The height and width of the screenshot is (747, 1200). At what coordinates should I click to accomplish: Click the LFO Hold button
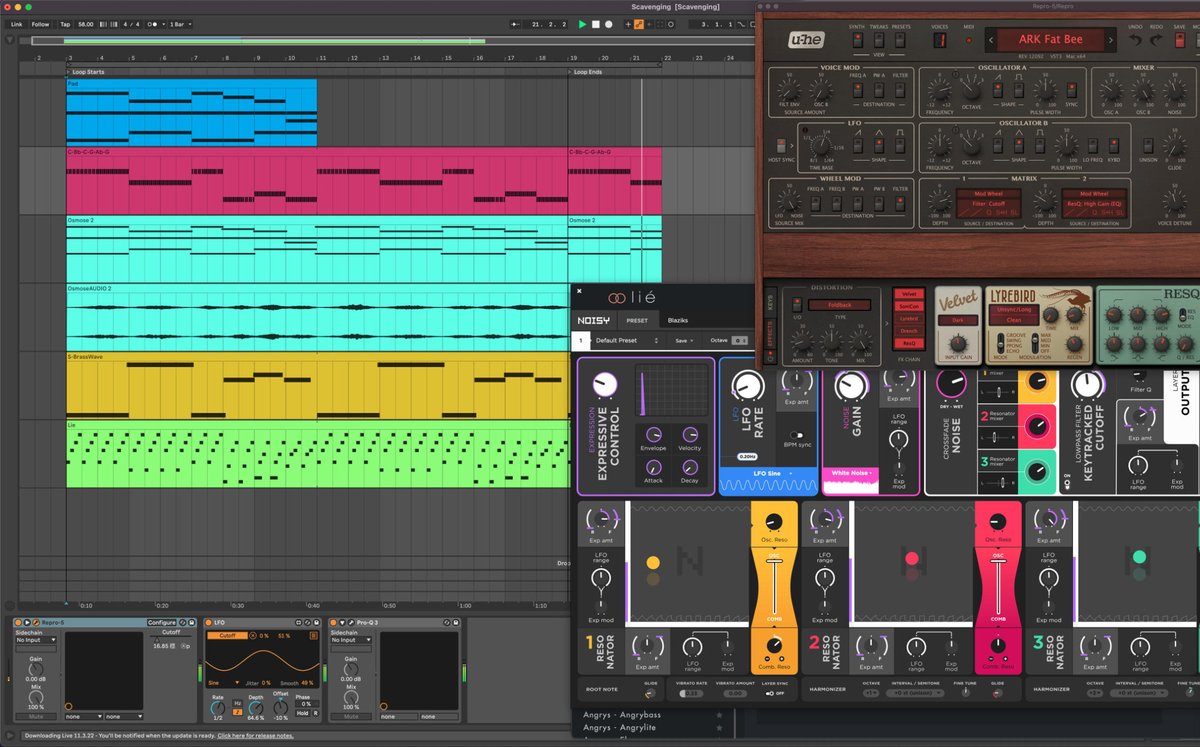[303, 713]
